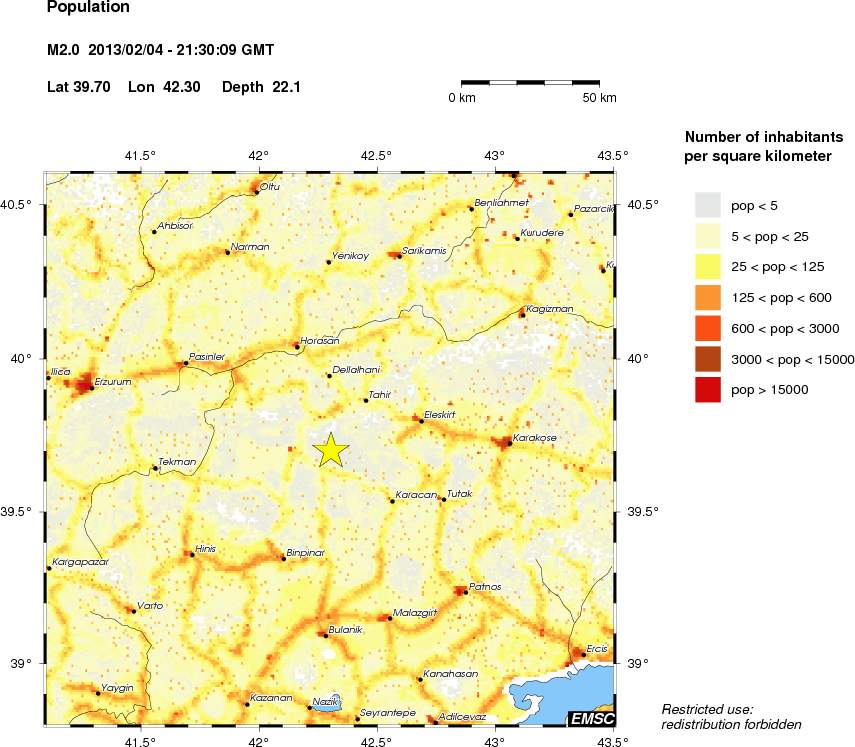Click the 'Hinis' city label
This screenshot has width=855, height=747.
(x=206, y=549)
